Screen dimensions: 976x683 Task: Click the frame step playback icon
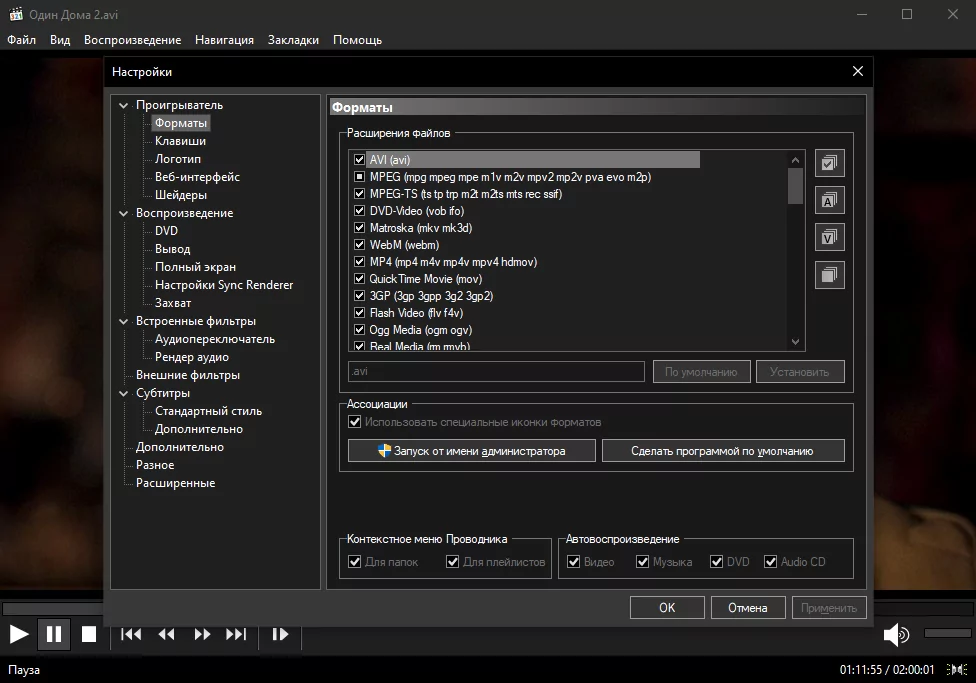click(x=280, y=634)
